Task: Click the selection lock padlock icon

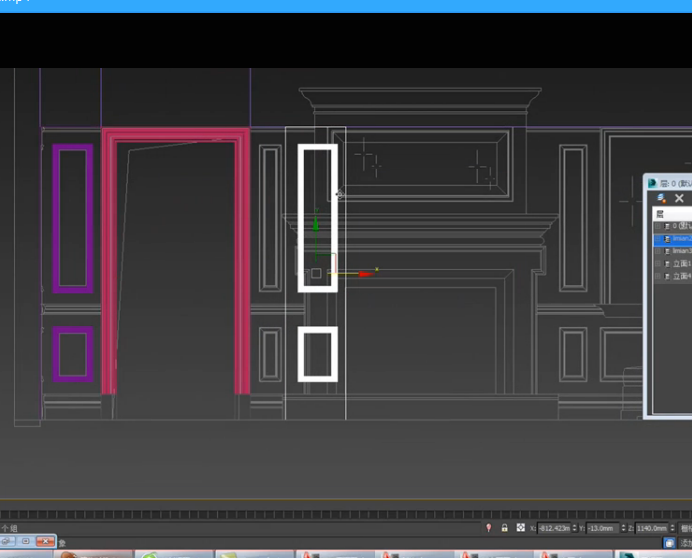Action: [x=505, y=528]
